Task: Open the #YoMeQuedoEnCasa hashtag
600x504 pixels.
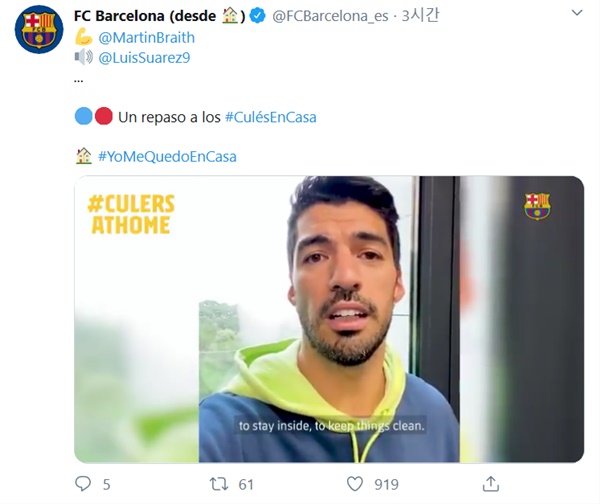Action: coord(167,157)
